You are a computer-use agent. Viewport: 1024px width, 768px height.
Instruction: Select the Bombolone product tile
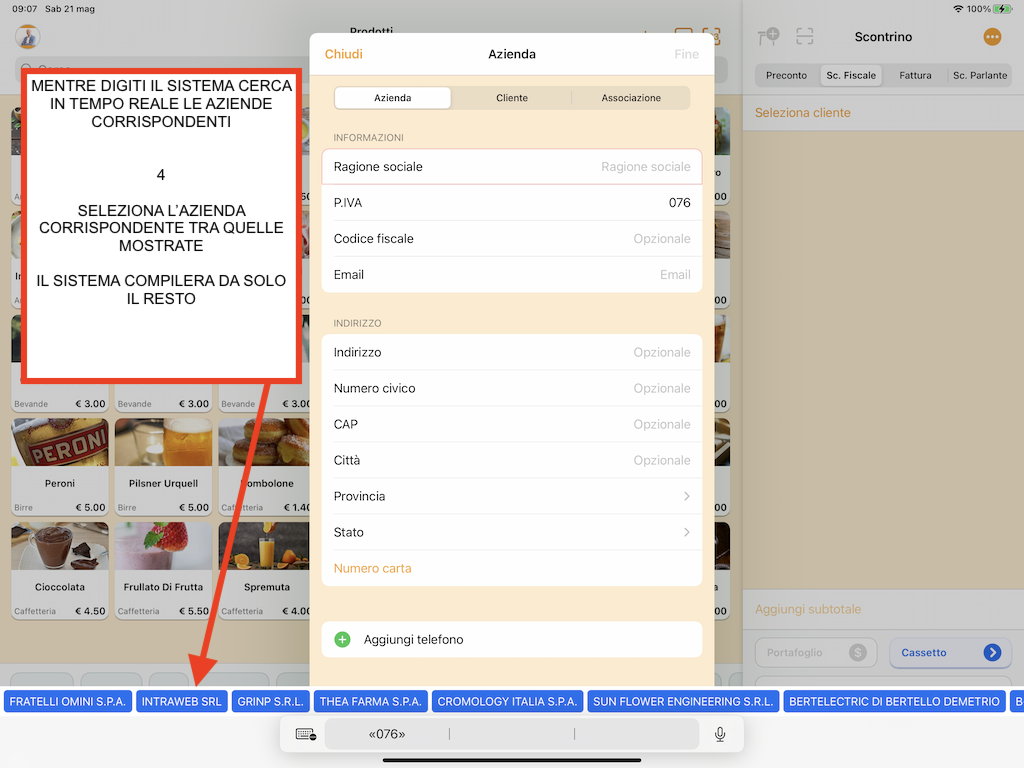pyautogui.click(x=264, y=466)
